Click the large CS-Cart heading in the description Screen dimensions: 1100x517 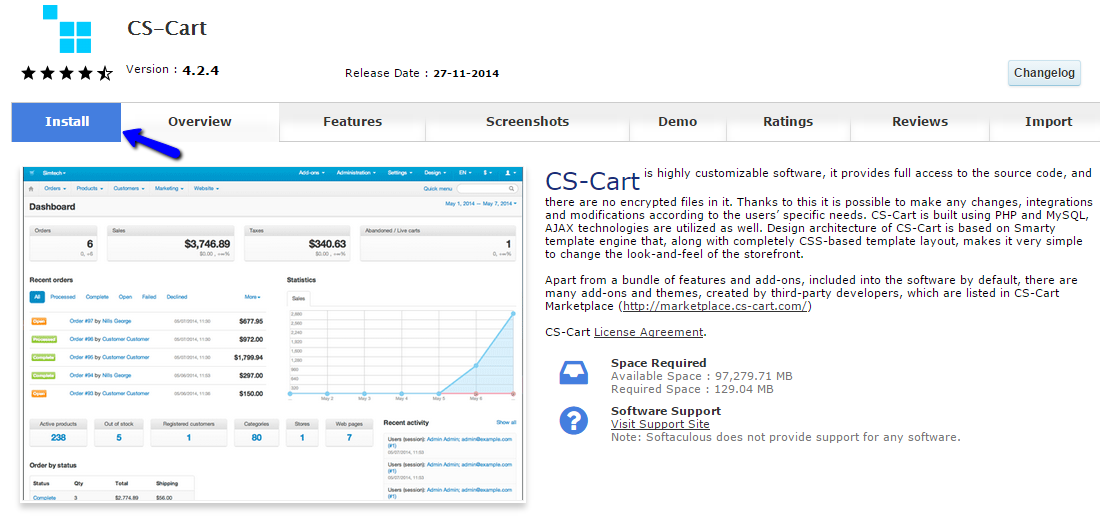click(593, 181)
